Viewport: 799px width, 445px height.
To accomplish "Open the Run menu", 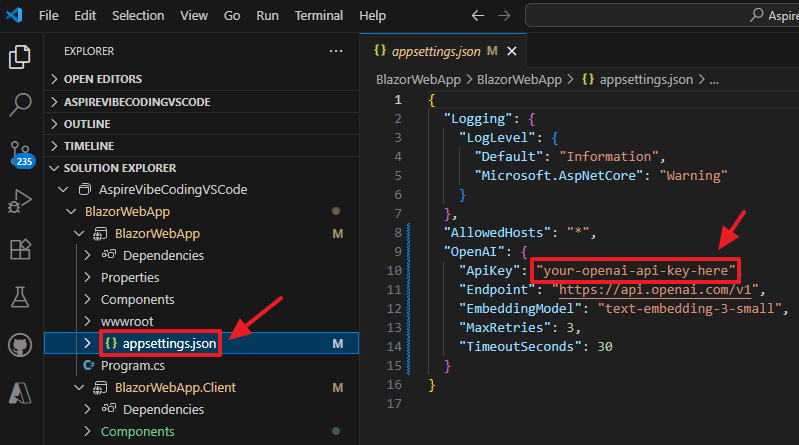I will point(268,16).
